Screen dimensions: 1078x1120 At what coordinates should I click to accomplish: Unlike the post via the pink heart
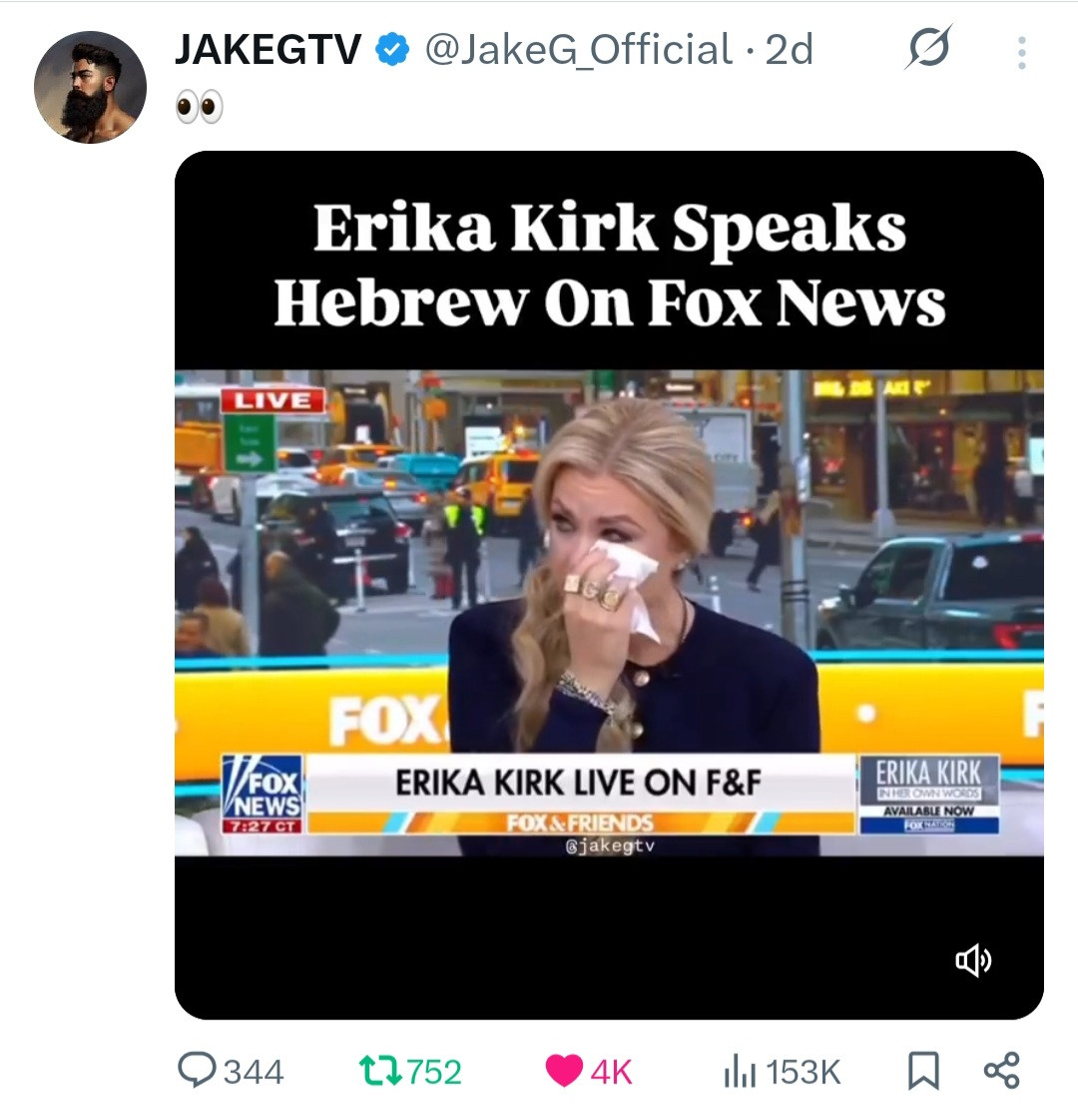coord(564,1071)
